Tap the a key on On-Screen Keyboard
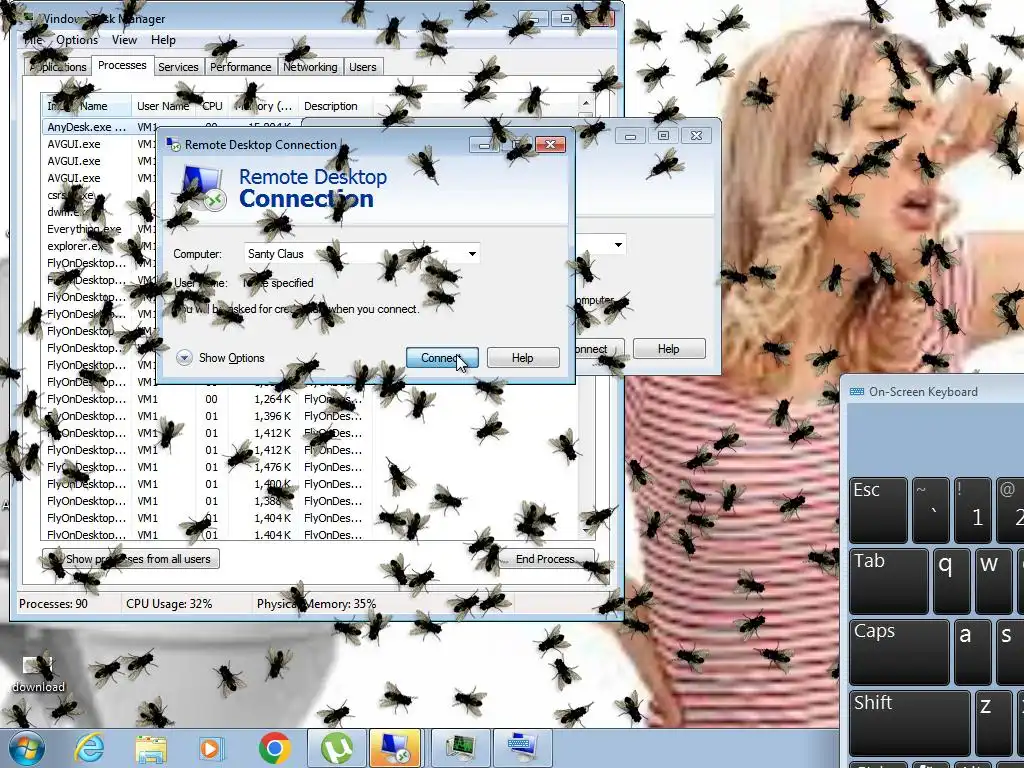 point(973,652)
